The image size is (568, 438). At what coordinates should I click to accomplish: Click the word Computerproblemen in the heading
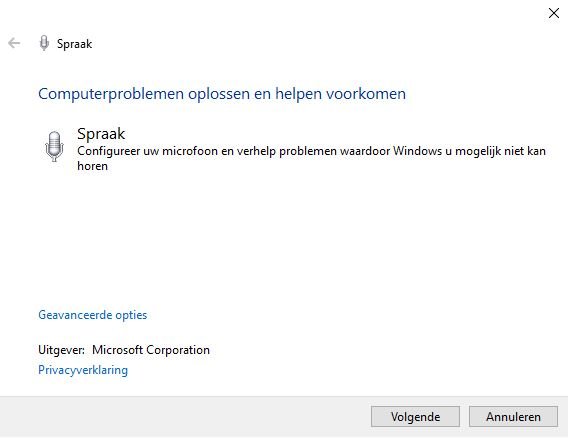coord(111,94)
